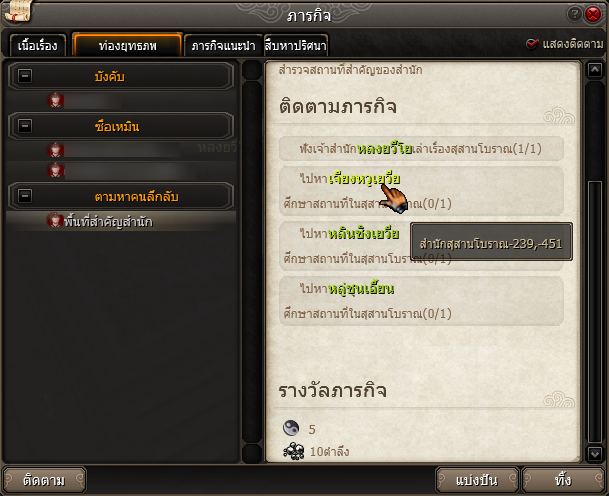Screen dimensions: 609x496
Task: Click the หลู่ชุนเอี้ยน NPC link
Action: tap(361, 289)
